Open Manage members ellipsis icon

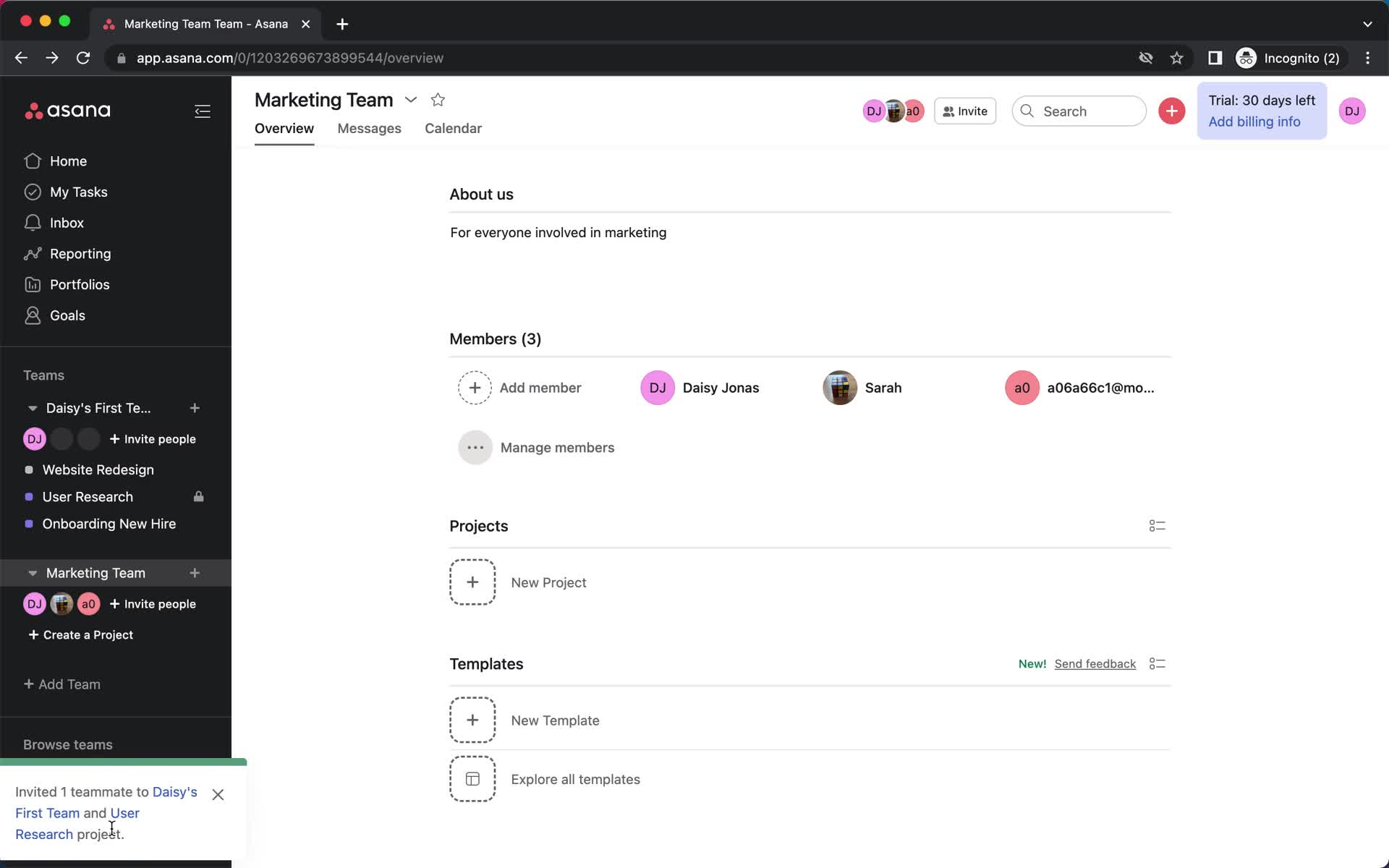475,448
